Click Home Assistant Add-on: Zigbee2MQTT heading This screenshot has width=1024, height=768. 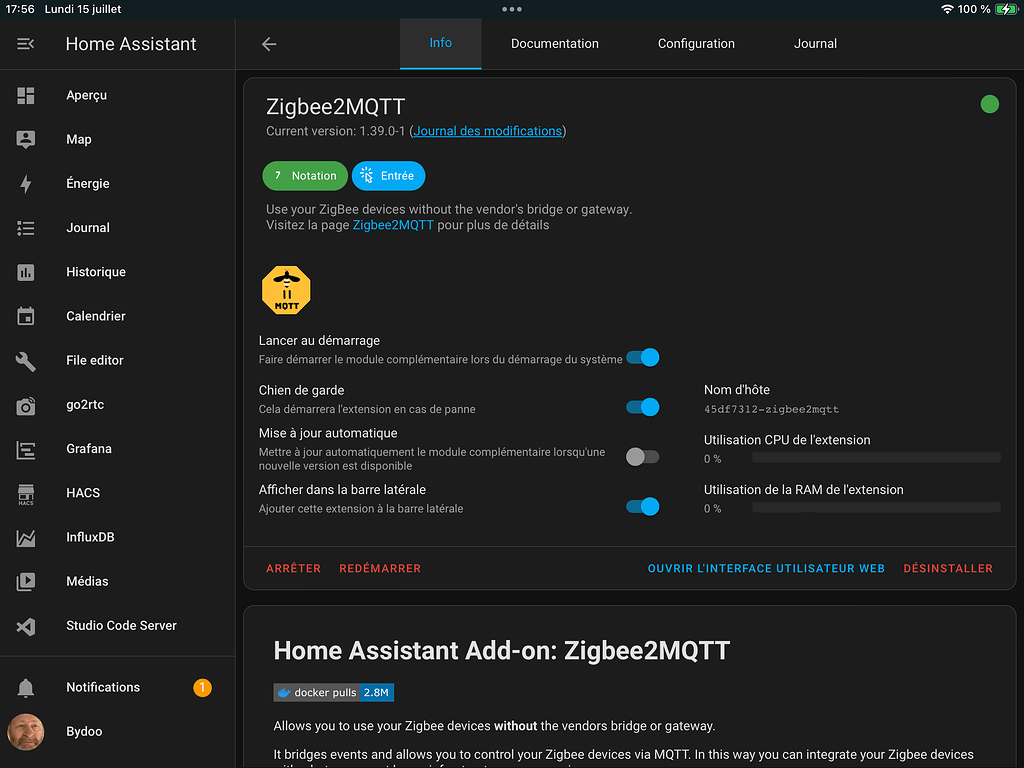click(x=502, y=650)
